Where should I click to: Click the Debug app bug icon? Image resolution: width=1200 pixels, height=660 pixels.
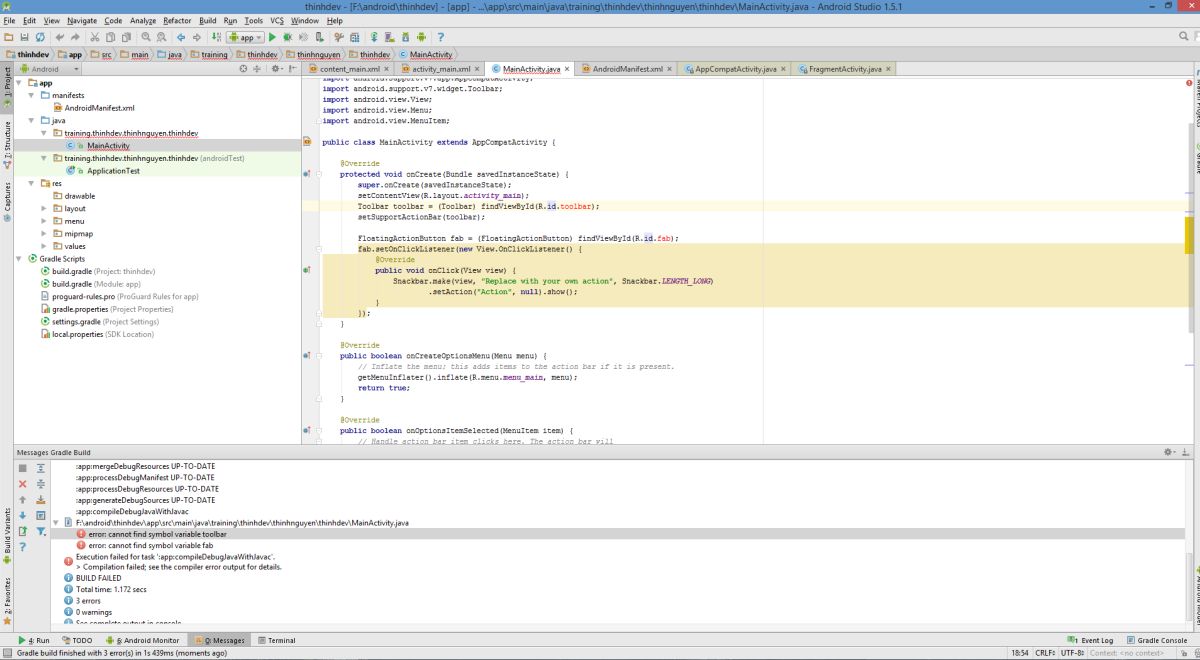point(288,37)
